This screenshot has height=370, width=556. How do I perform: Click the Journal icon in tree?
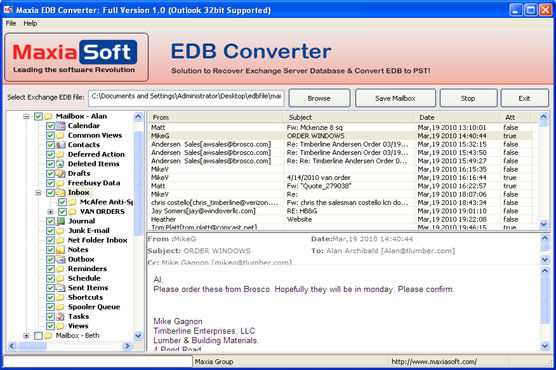61,221
